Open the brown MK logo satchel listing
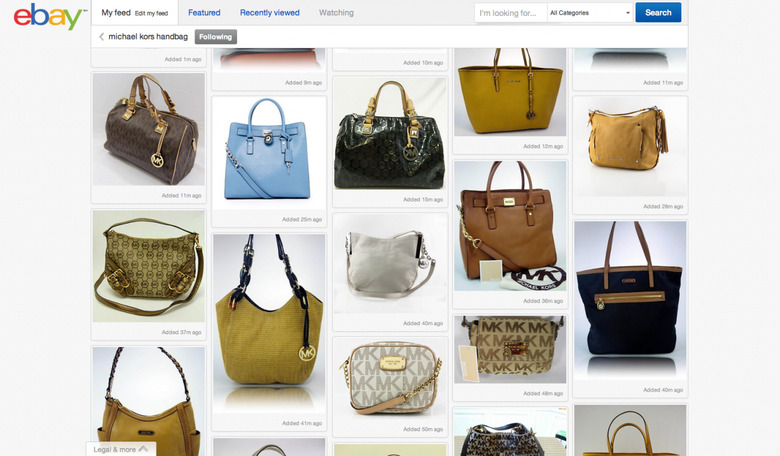 [149, 129]
